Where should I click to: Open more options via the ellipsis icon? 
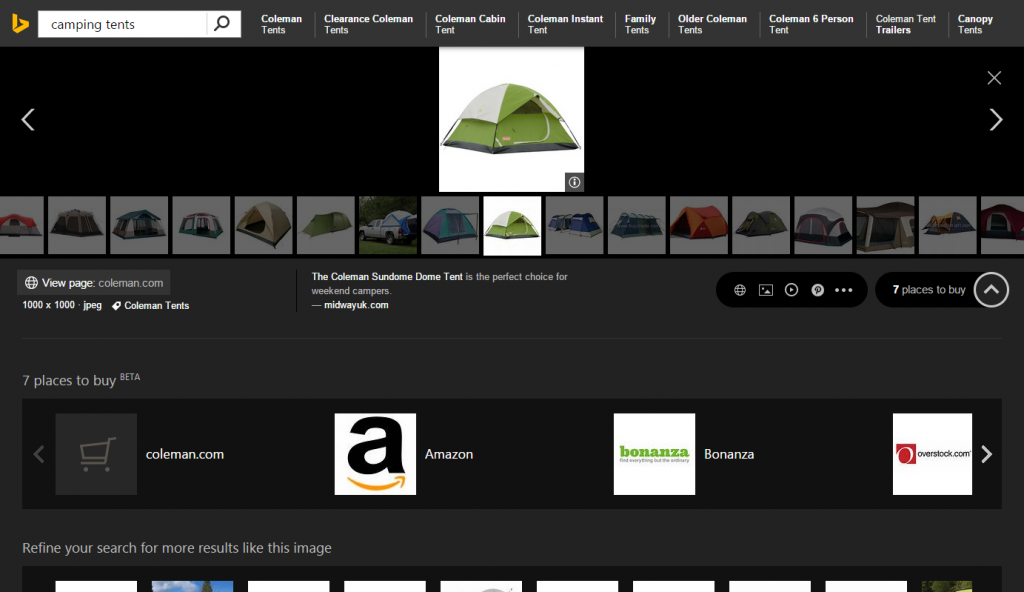tap(843, 289)
